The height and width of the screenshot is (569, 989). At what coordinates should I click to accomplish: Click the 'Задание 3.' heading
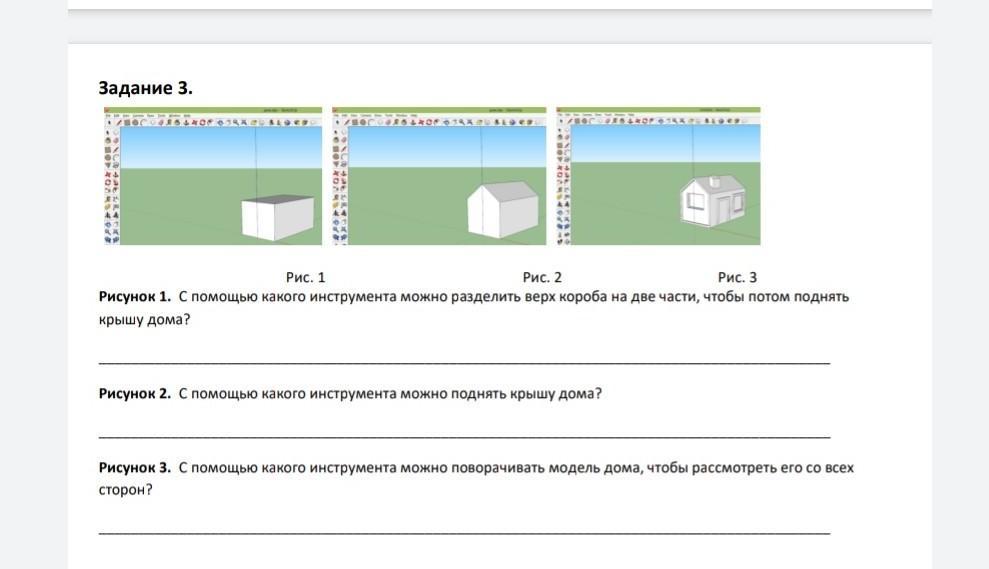[146, 88]
